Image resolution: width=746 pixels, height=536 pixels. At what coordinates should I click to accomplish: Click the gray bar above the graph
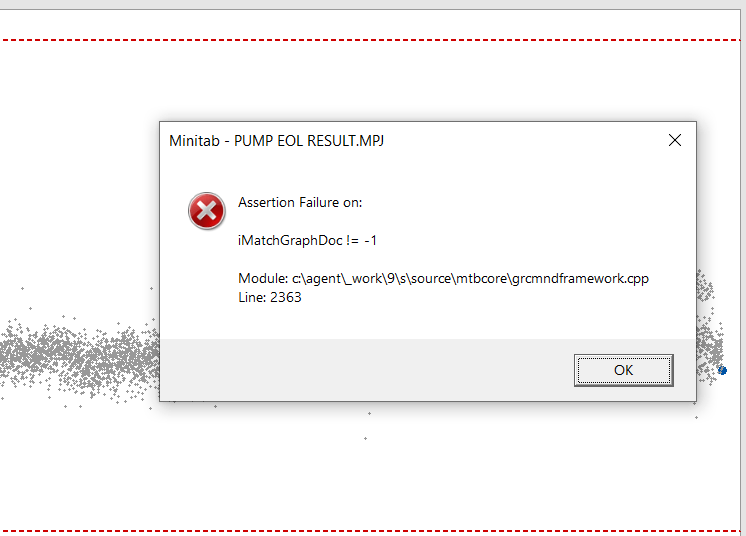pos(373,4)
